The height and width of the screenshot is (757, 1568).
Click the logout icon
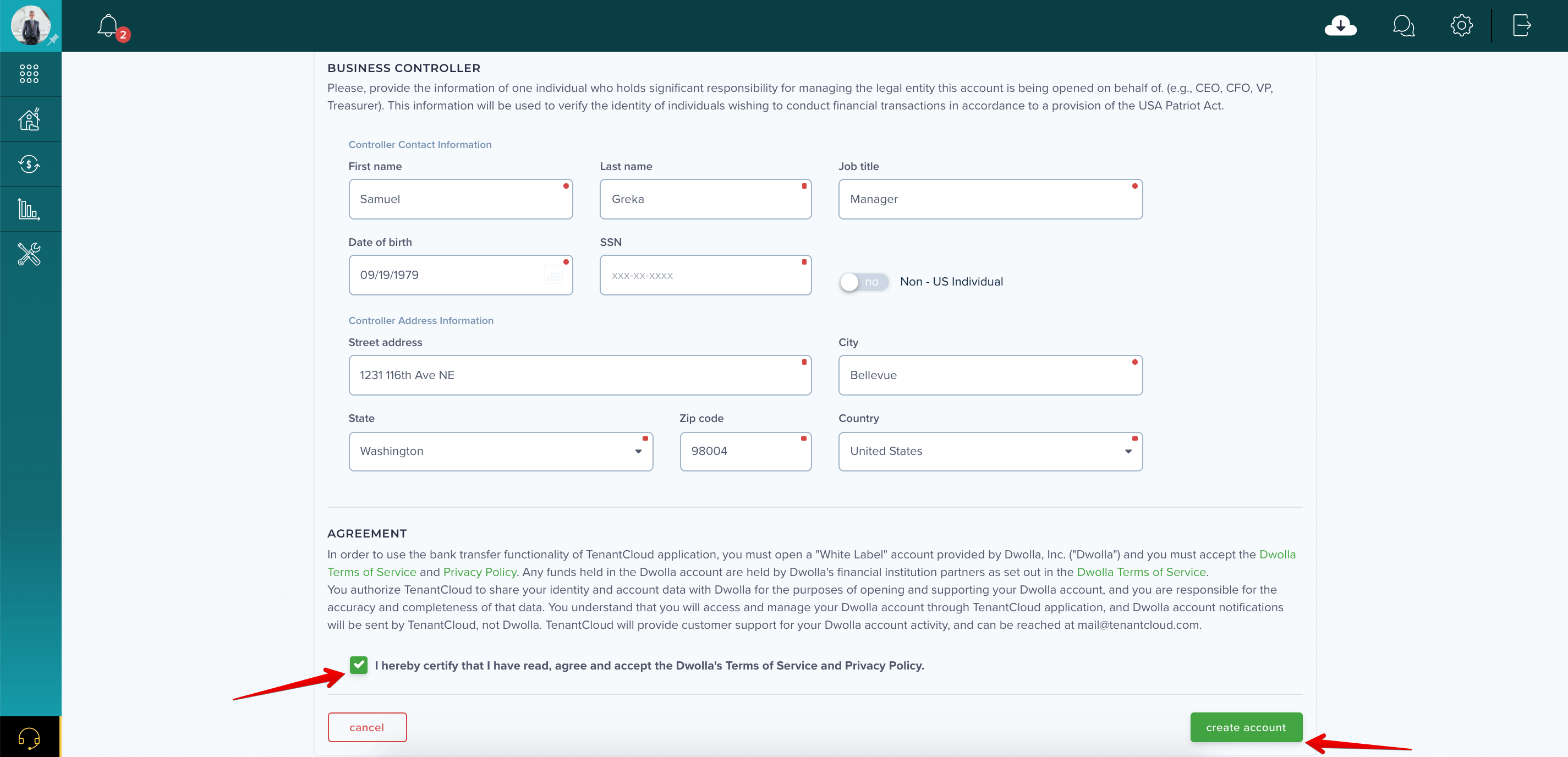coord(1522,25)
